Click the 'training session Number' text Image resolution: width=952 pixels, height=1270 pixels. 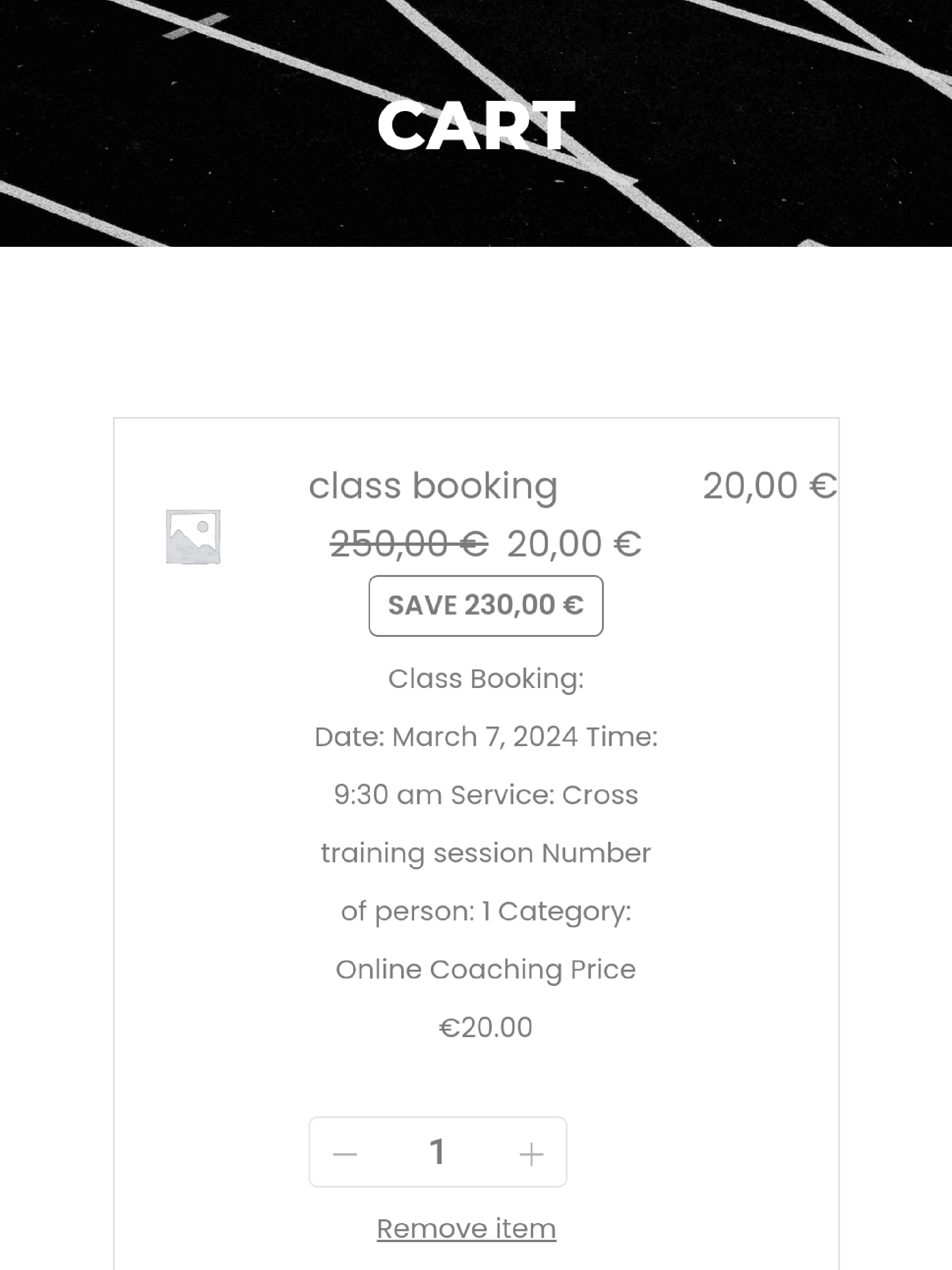[x=486, y=853]
